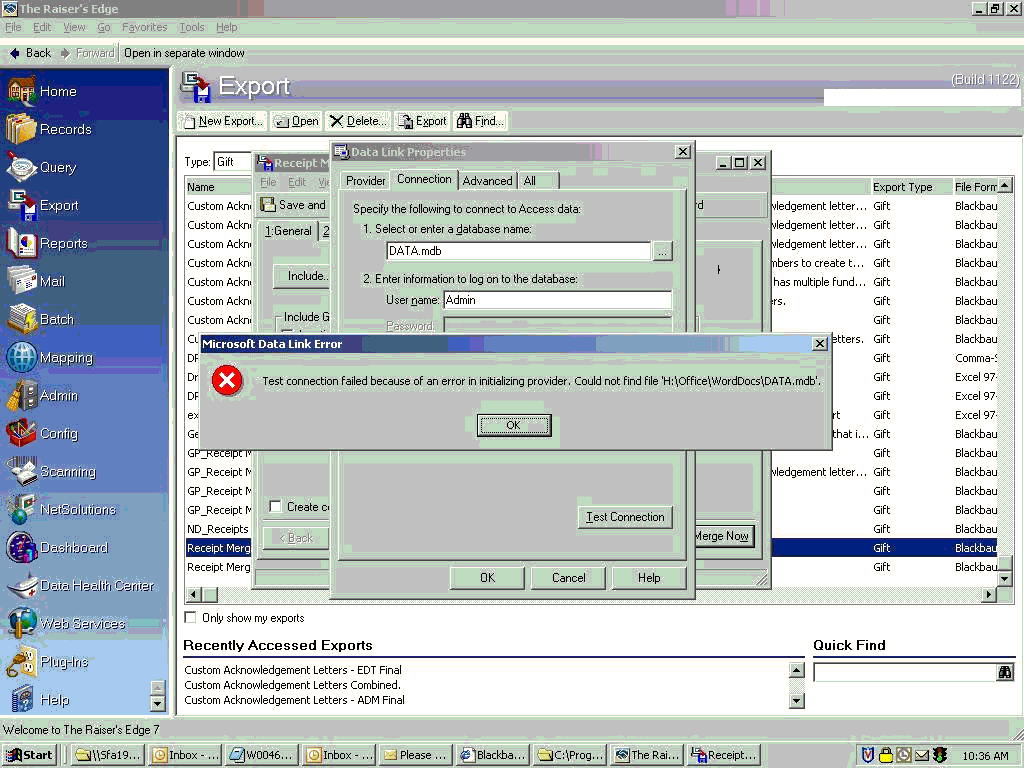Open Admin in the sidebar
1024x768 pixels.
click(x=42, y=395)
